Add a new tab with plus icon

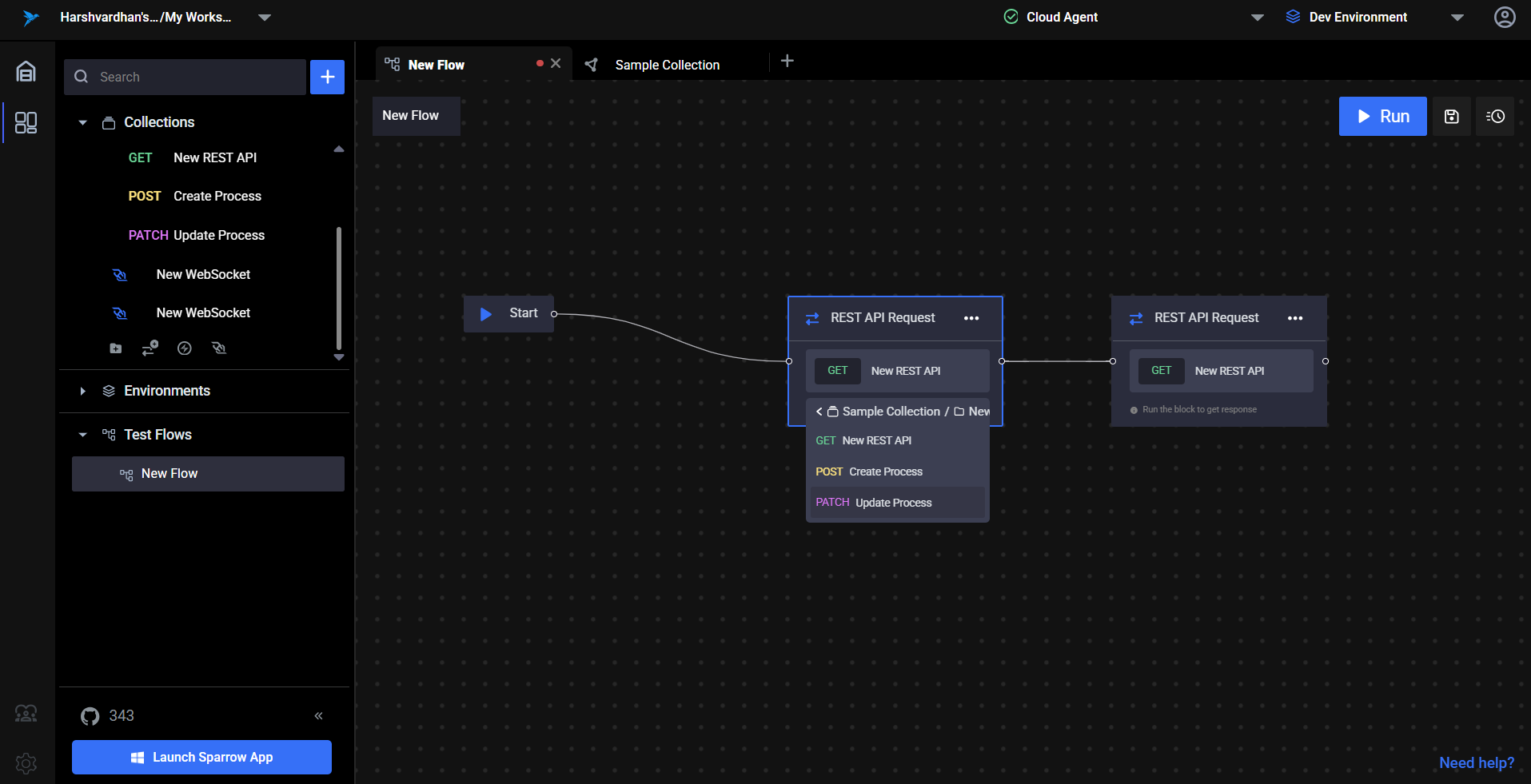pos(787,61)
